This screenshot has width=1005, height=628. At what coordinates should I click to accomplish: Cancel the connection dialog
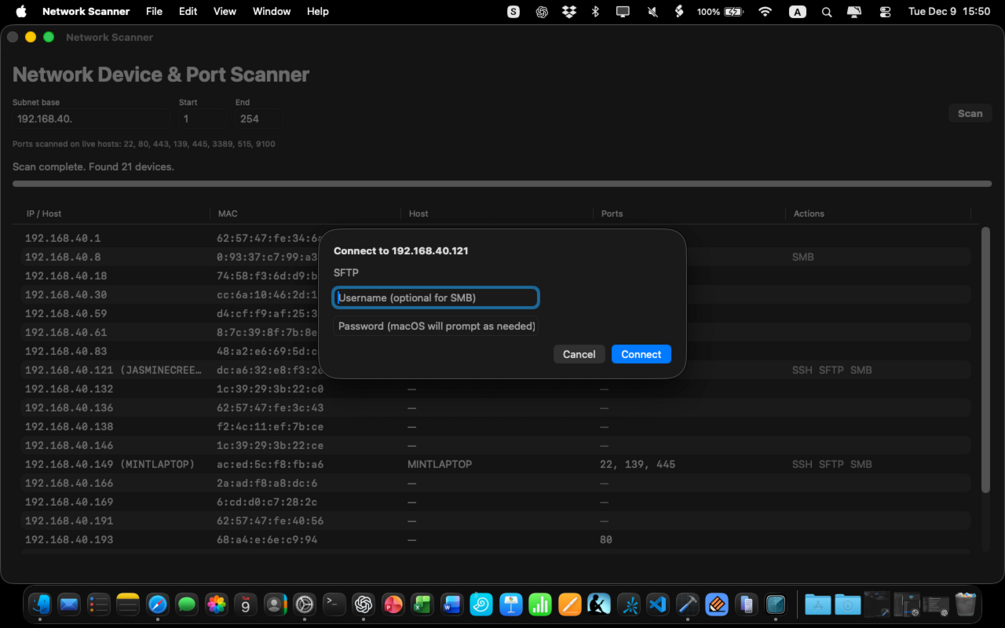pyautogui.click(x=579, y=354)
